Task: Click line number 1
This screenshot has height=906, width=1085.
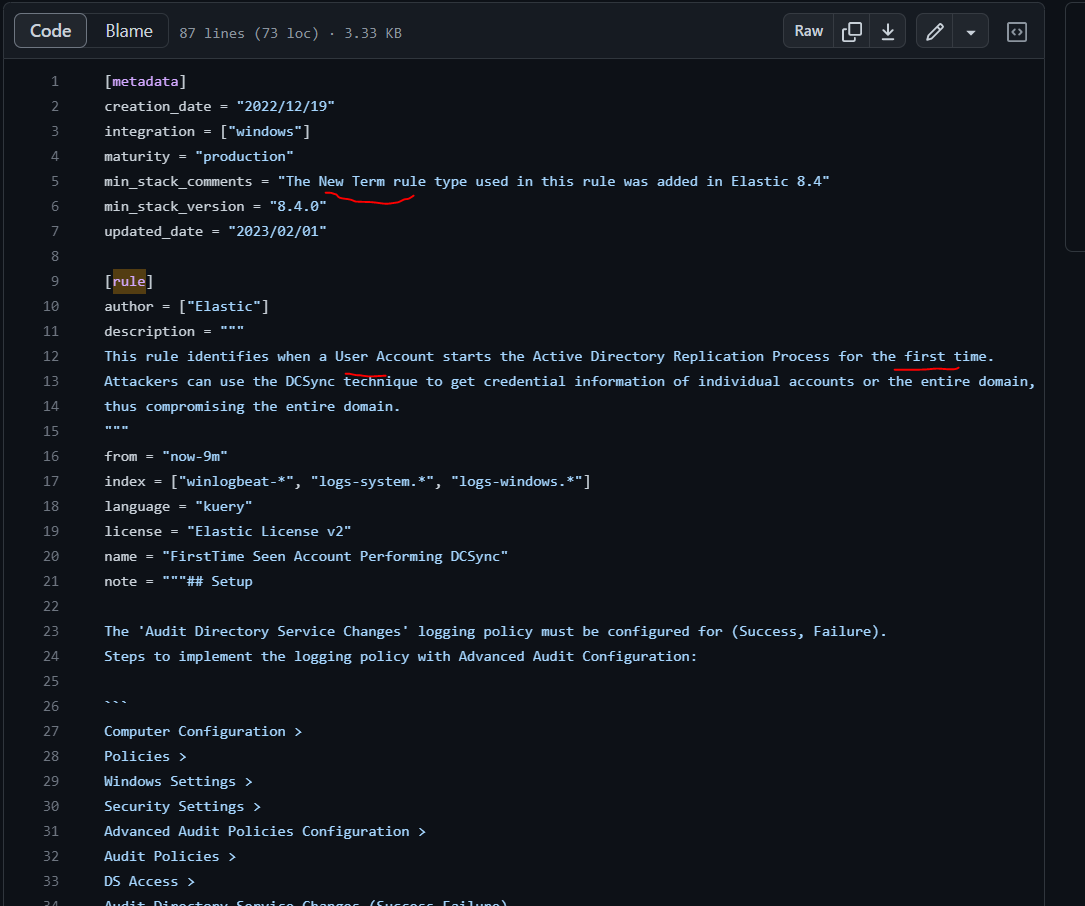Action: (54, 81)
